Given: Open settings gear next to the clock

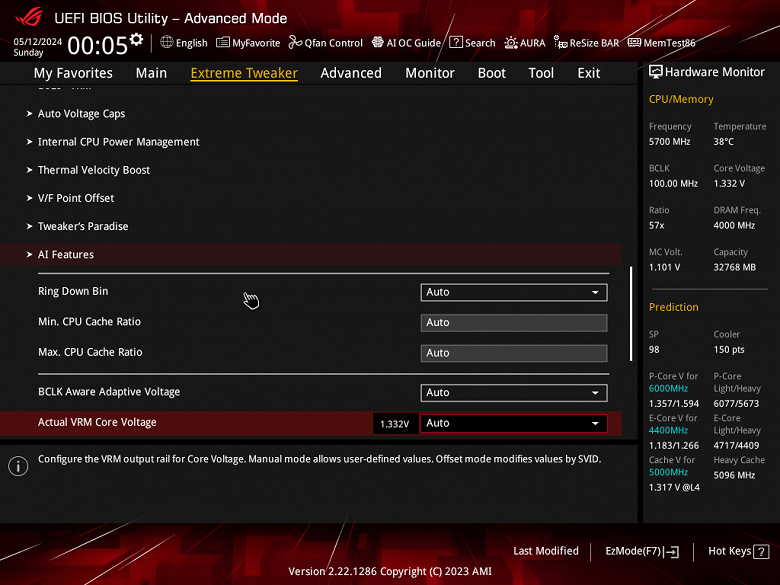Looking at the screenshot, I should [x=136, y=40].
